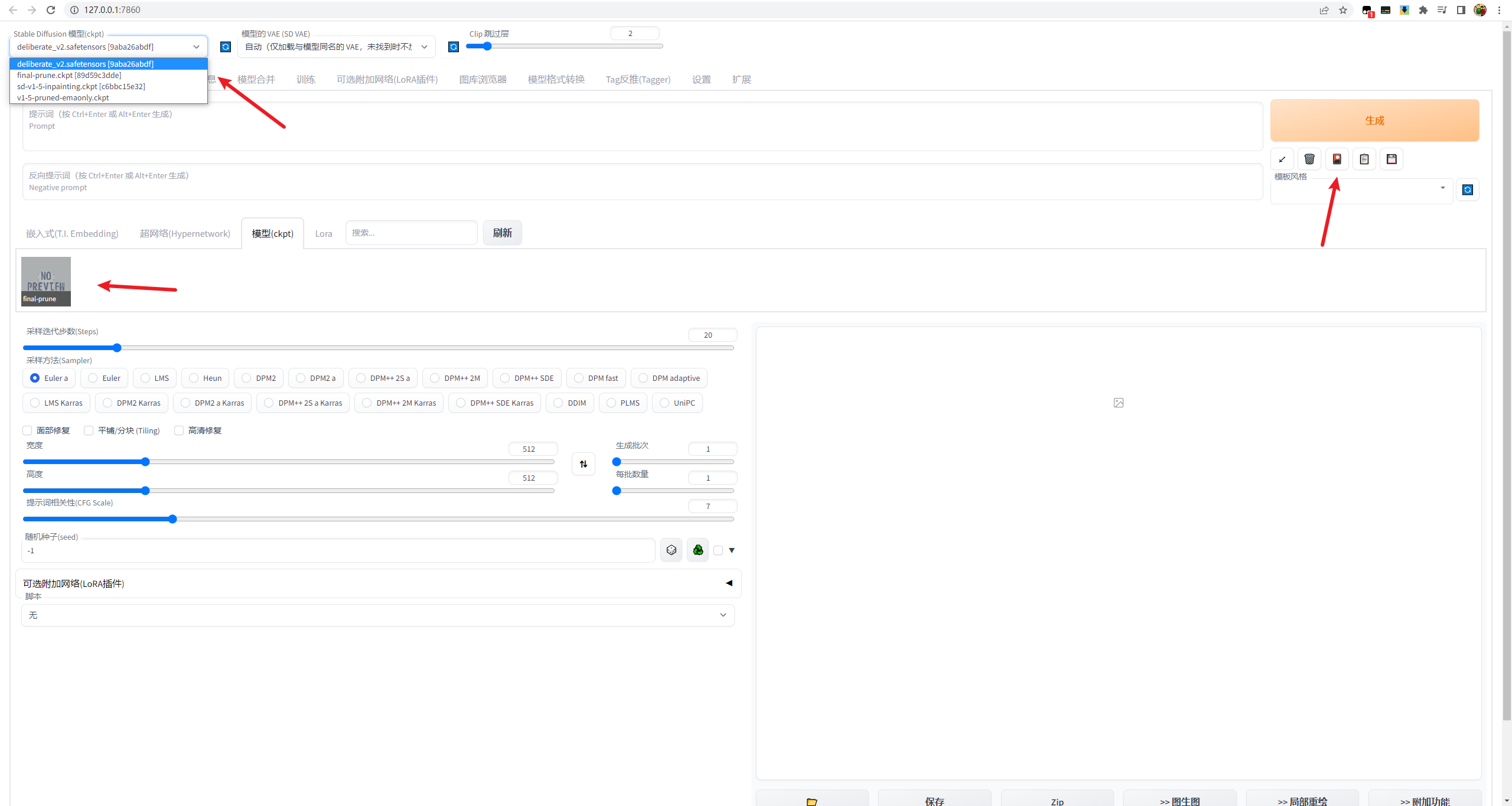The height and width of the screenshot is (806, 1512).
Task: Select final-prune.ckpt from model dropdown list
Action: [69, 75]
